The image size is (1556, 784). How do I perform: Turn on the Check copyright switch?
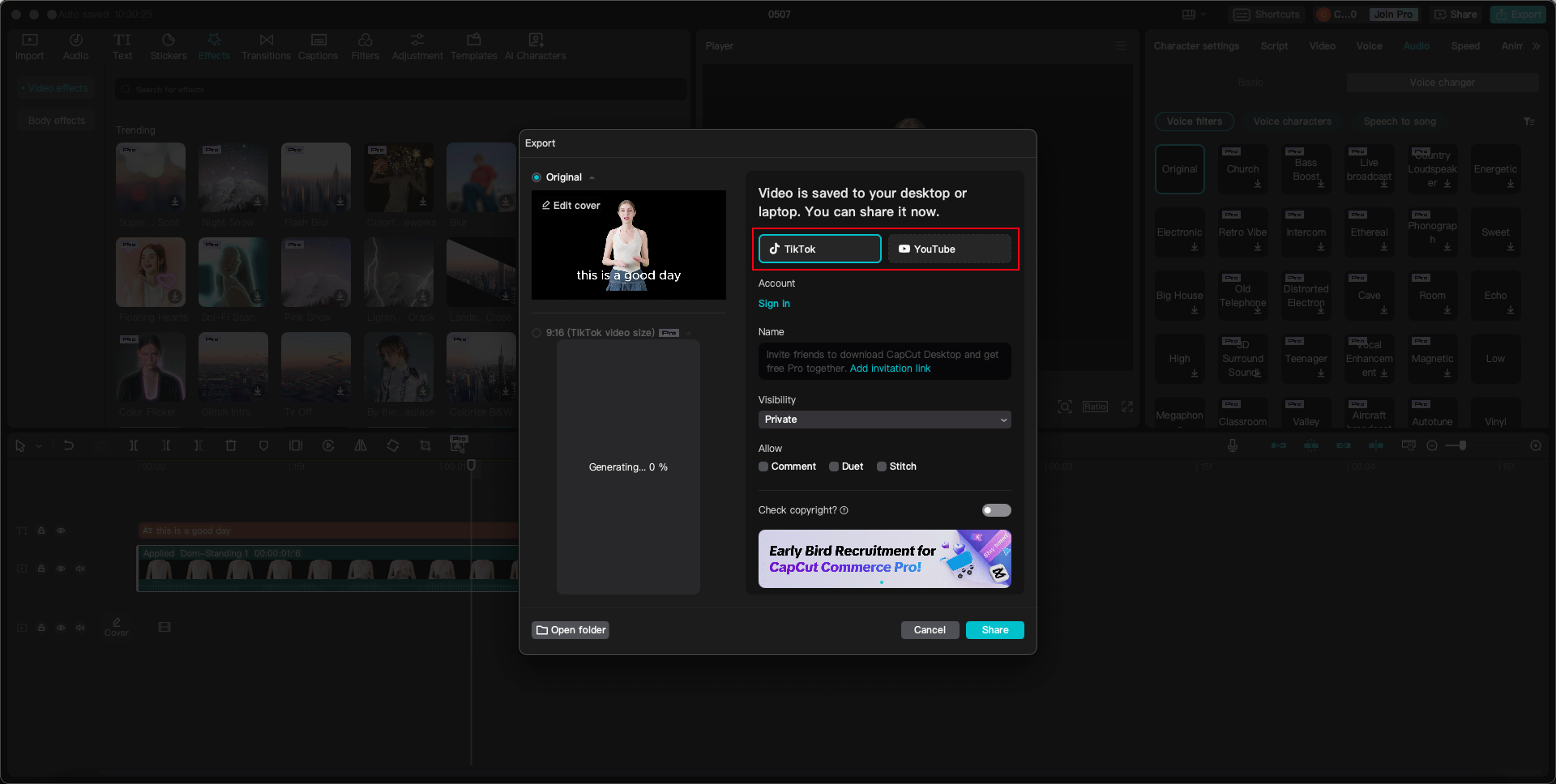[x=997, y=510]
